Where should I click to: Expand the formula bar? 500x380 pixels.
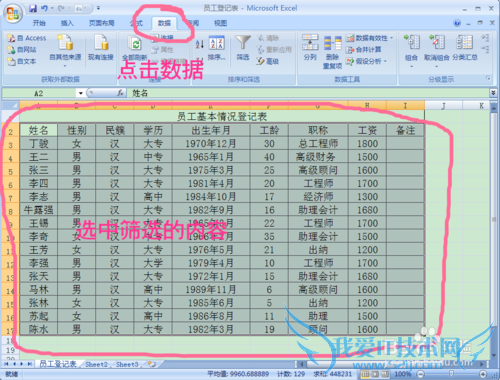coord(493,93)
